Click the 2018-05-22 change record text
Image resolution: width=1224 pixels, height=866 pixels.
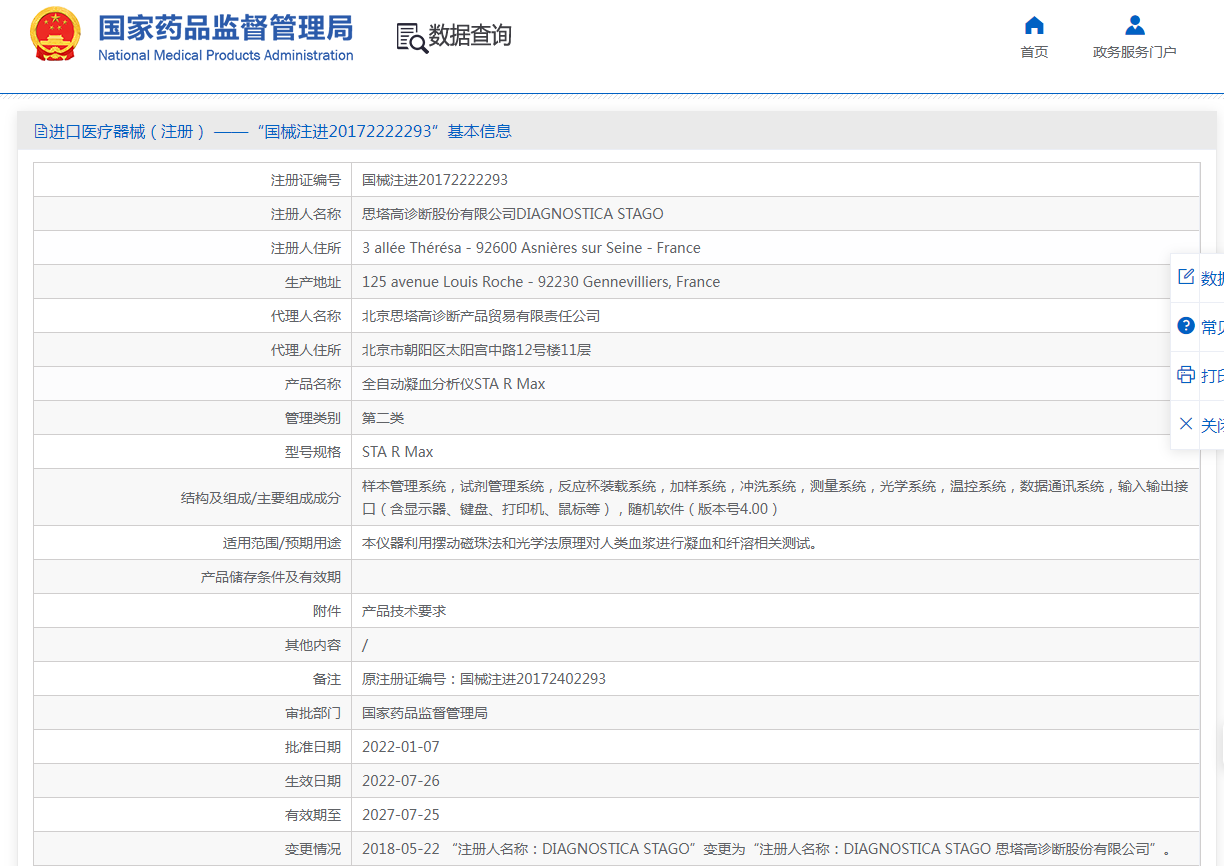coord(766,849)
